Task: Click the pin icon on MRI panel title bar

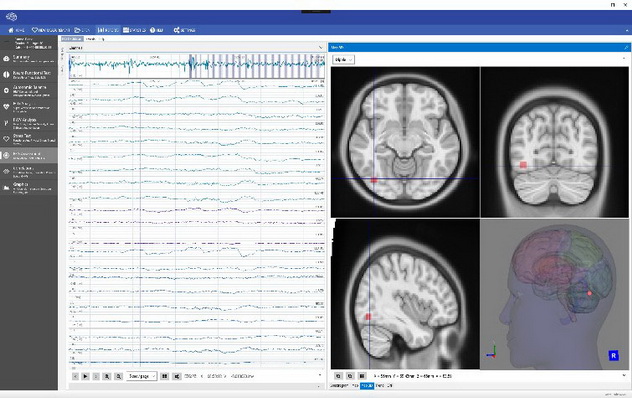Action: pos(626,48)
